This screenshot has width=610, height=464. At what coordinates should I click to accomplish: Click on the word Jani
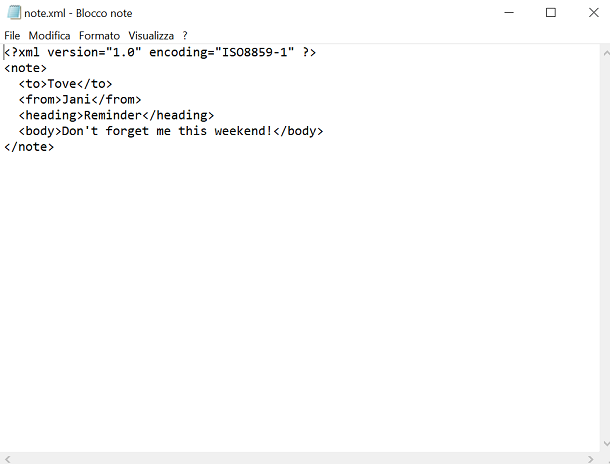[x=76, y=100]
